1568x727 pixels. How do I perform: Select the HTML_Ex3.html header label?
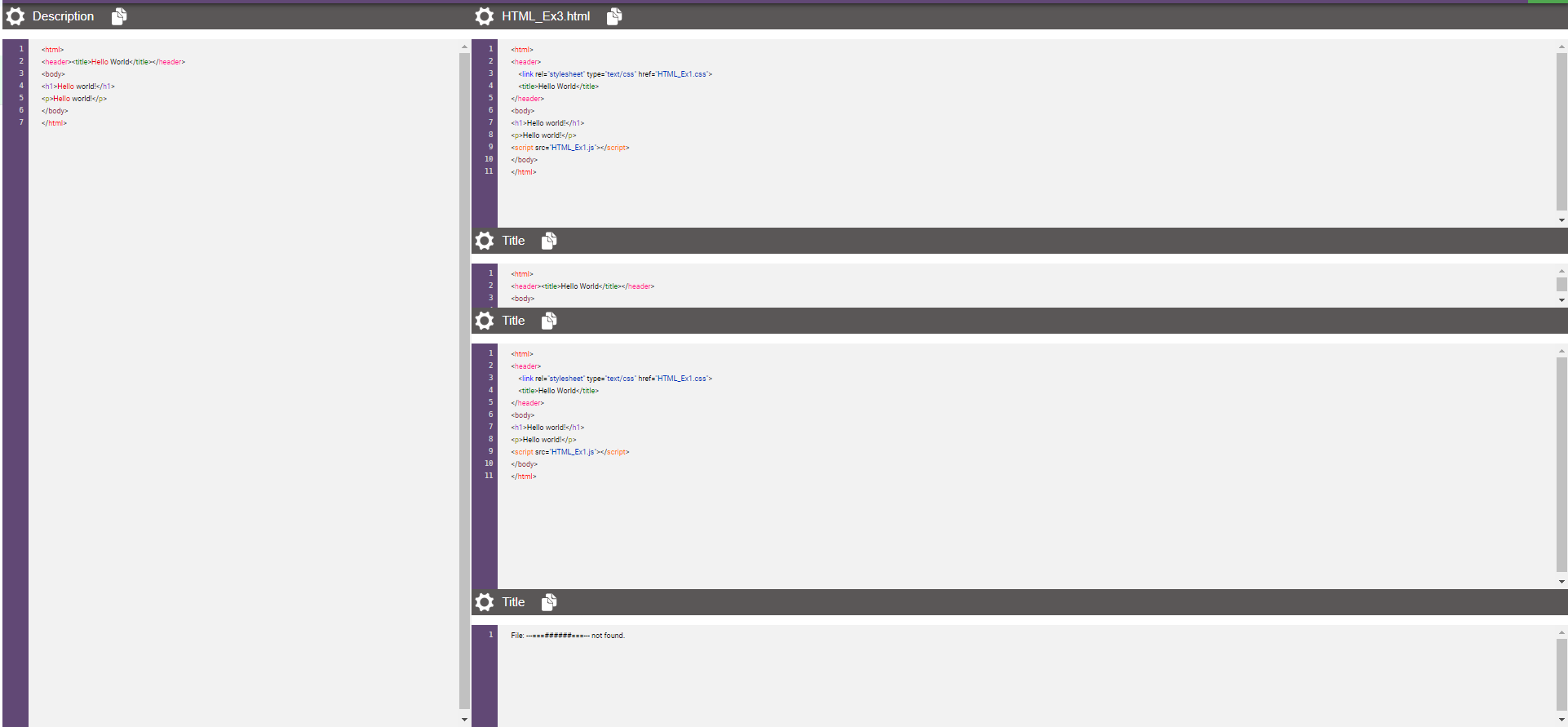[x=546, y=16]
